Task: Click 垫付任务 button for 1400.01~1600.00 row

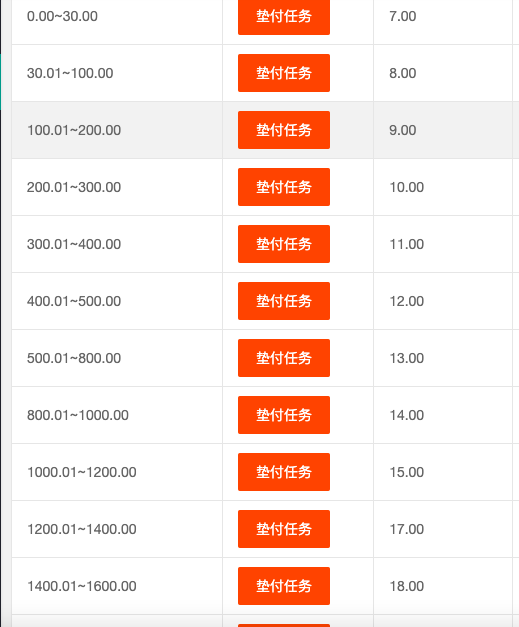Action: (x=284, y=586)
